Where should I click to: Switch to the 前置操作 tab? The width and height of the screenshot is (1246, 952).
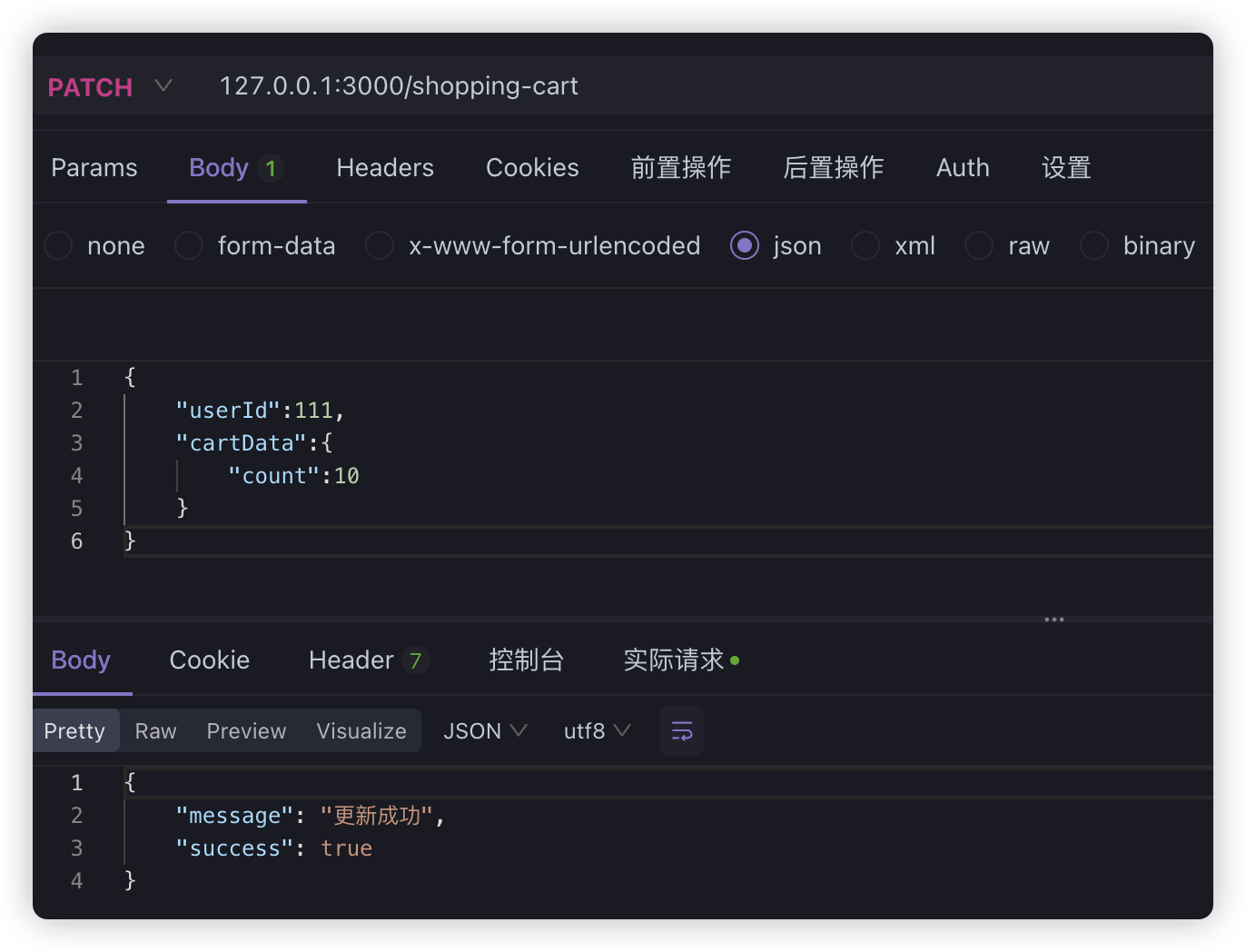[x=680, y=168]
